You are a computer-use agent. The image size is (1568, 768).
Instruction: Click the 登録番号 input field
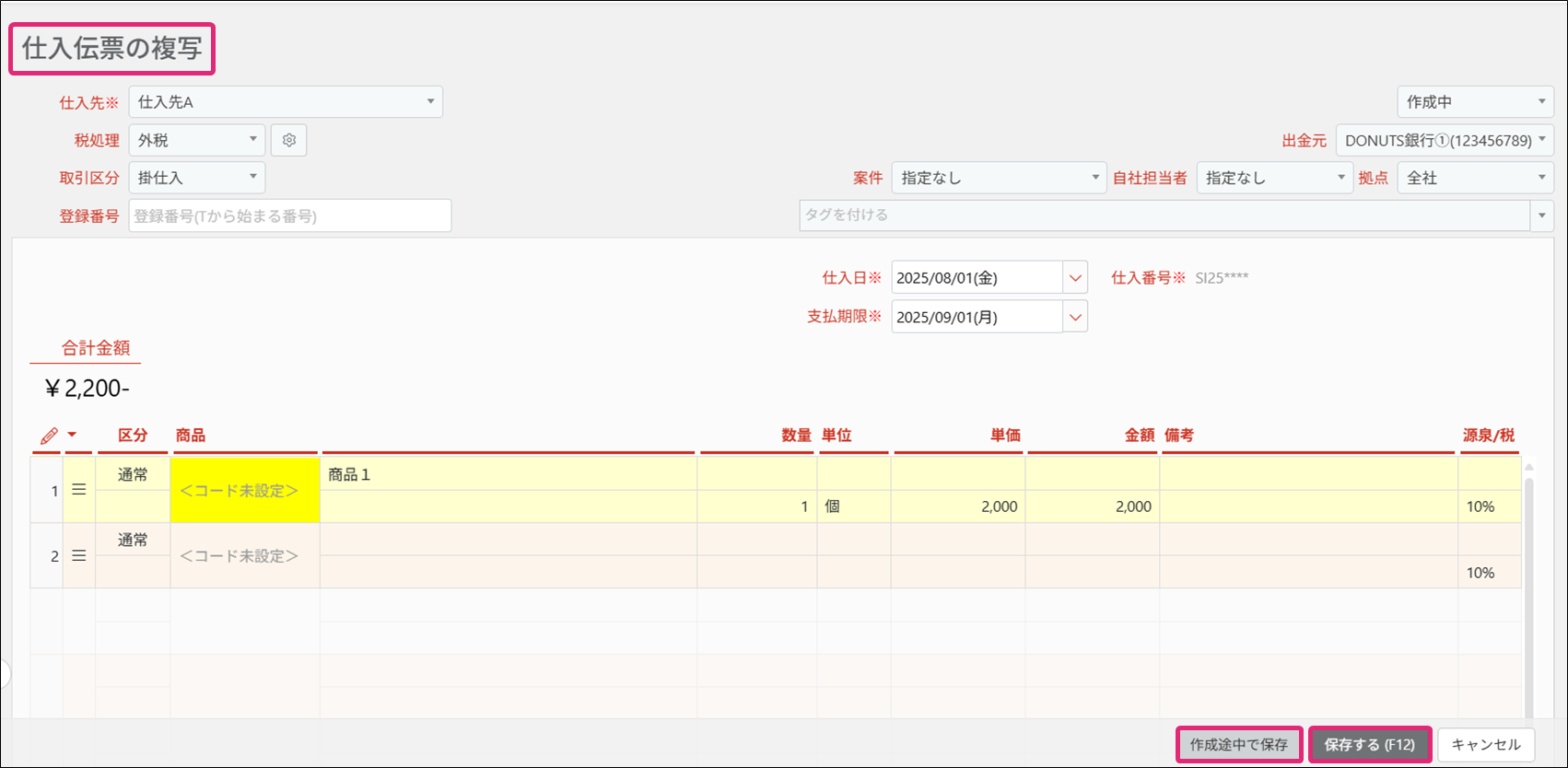[x=289, y=215]
